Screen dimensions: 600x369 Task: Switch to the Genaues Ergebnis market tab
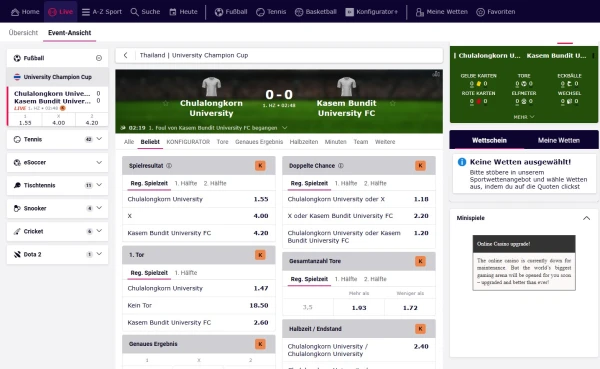259,142
